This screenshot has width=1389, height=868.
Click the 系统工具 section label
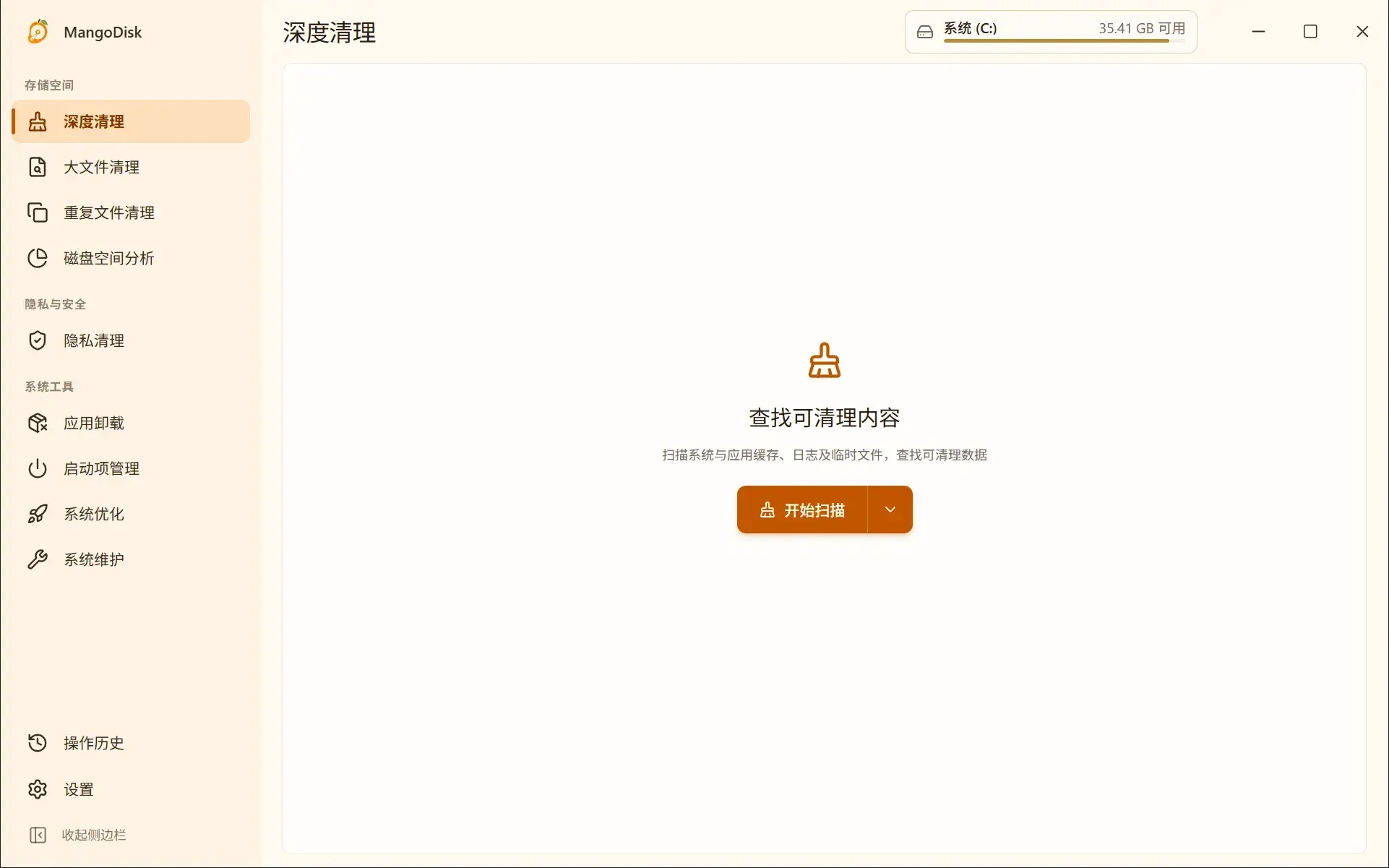[x=49, y=387]
